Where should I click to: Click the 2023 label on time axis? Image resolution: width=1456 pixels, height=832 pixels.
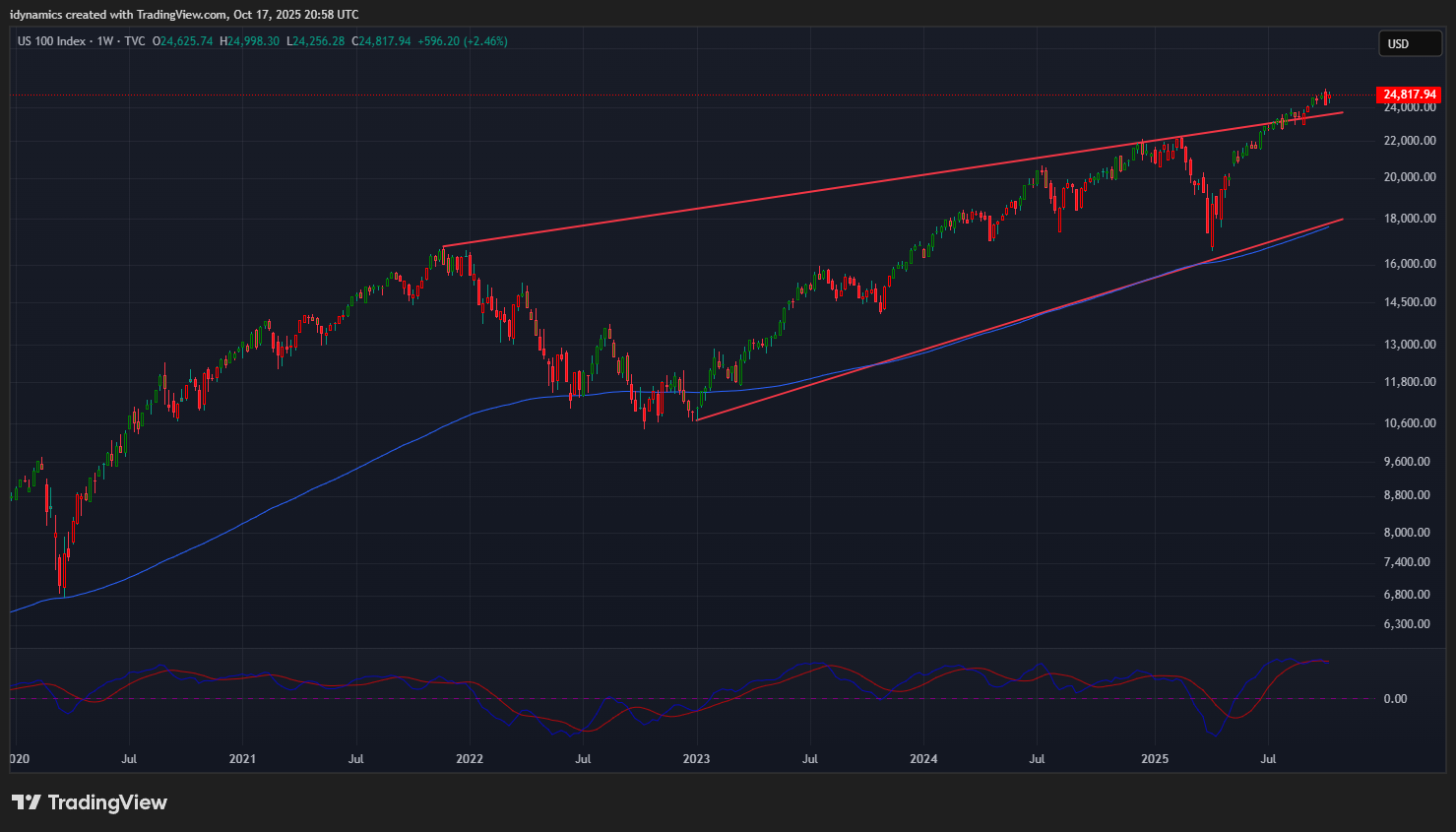pyautogui.click(x=696, y=759)
